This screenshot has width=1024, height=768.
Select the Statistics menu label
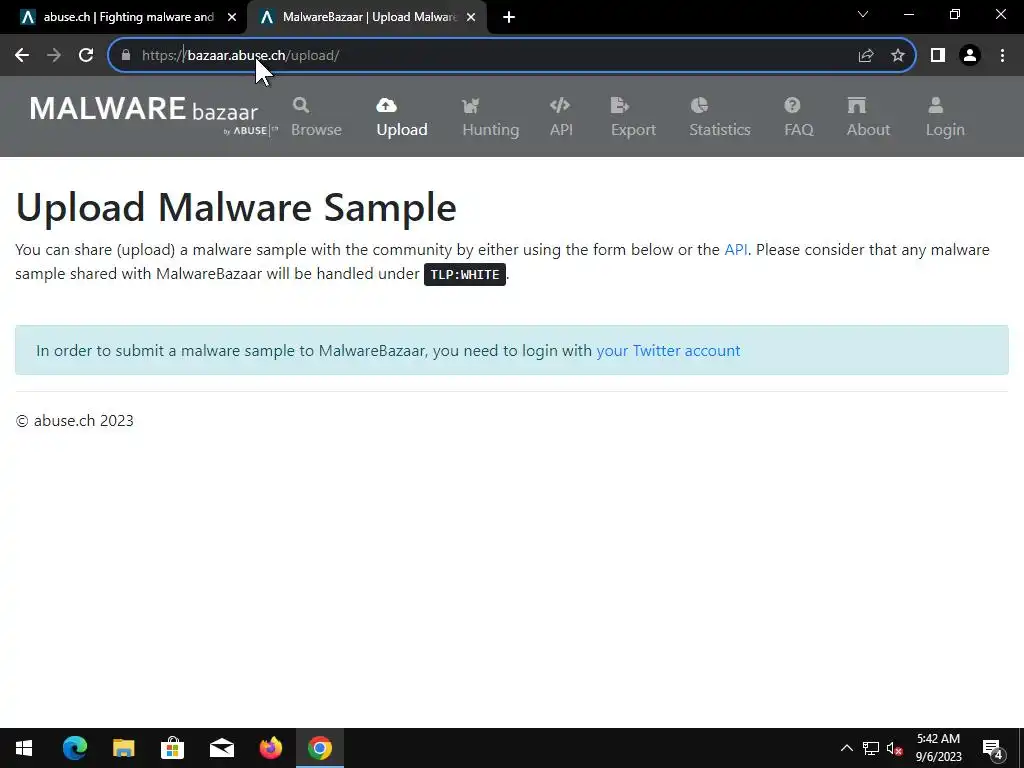click(720, 129)
